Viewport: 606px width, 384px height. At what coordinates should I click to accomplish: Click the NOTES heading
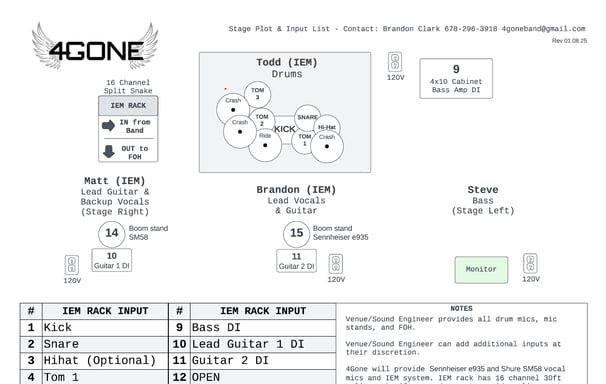coord(461,308)
